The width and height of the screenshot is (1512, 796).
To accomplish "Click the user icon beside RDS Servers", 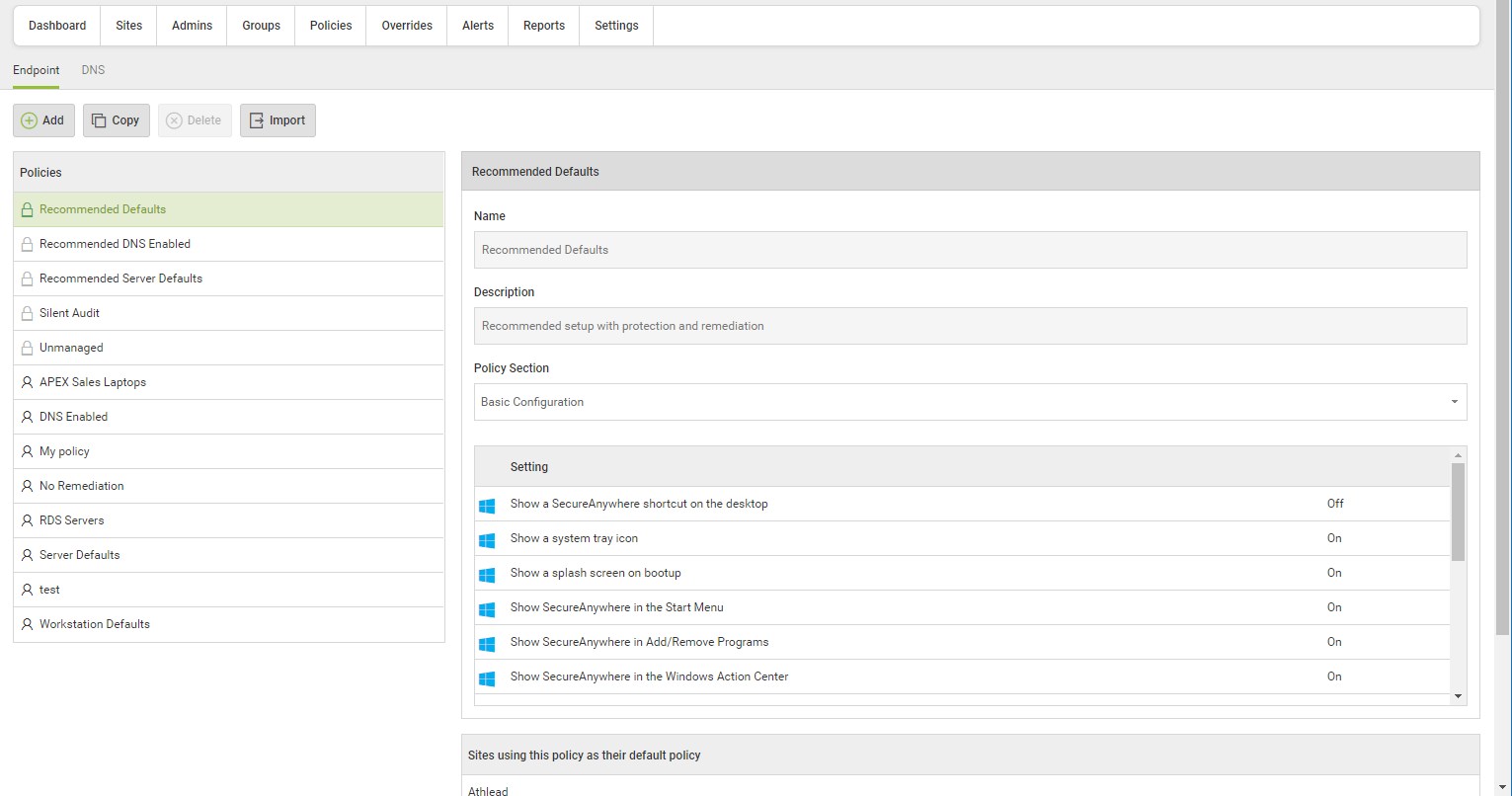I will 28,520.
